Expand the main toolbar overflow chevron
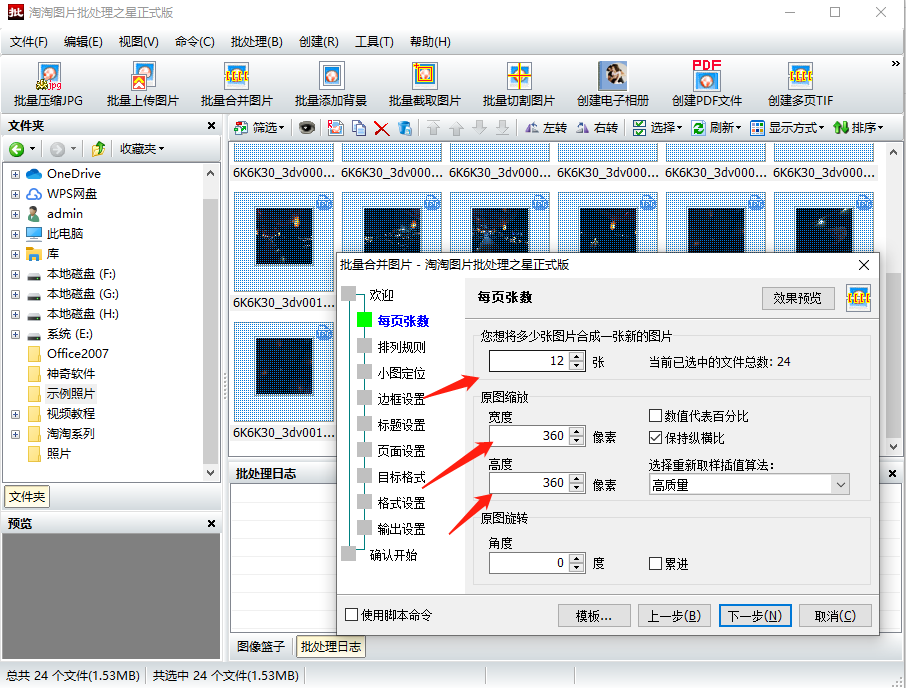Image resolution: width=906 pixels, height=688 pixels. [x=896, y=64]
